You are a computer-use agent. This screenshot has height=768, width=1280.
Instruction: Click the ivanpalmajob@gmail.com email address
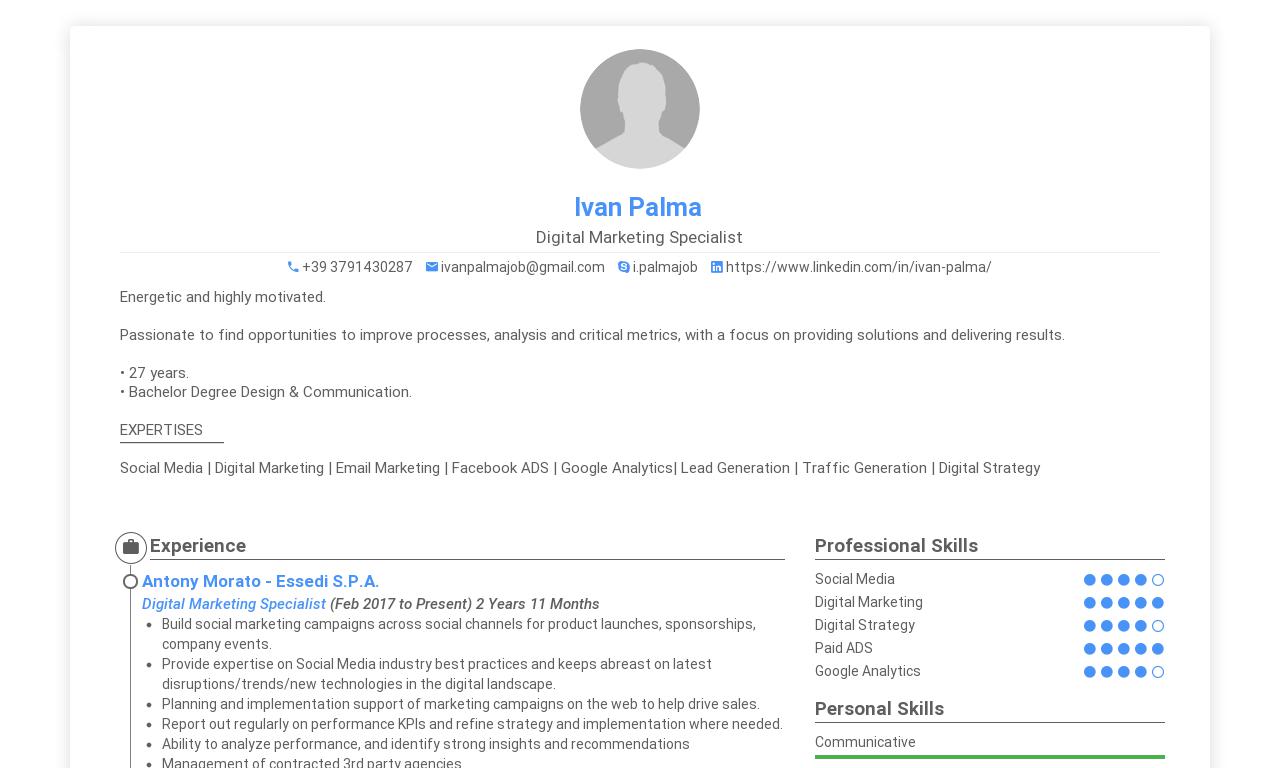[x=522, y=267]
